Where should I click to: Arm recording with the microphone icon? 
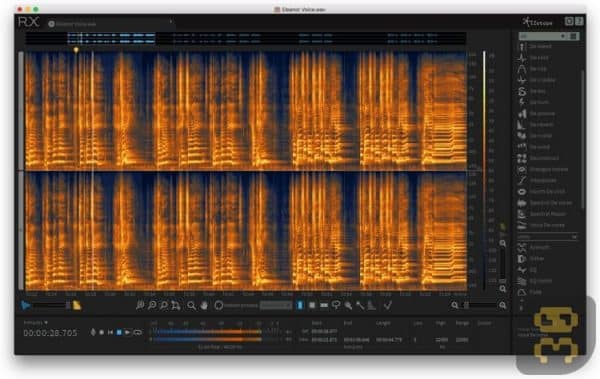click(93, 332)
